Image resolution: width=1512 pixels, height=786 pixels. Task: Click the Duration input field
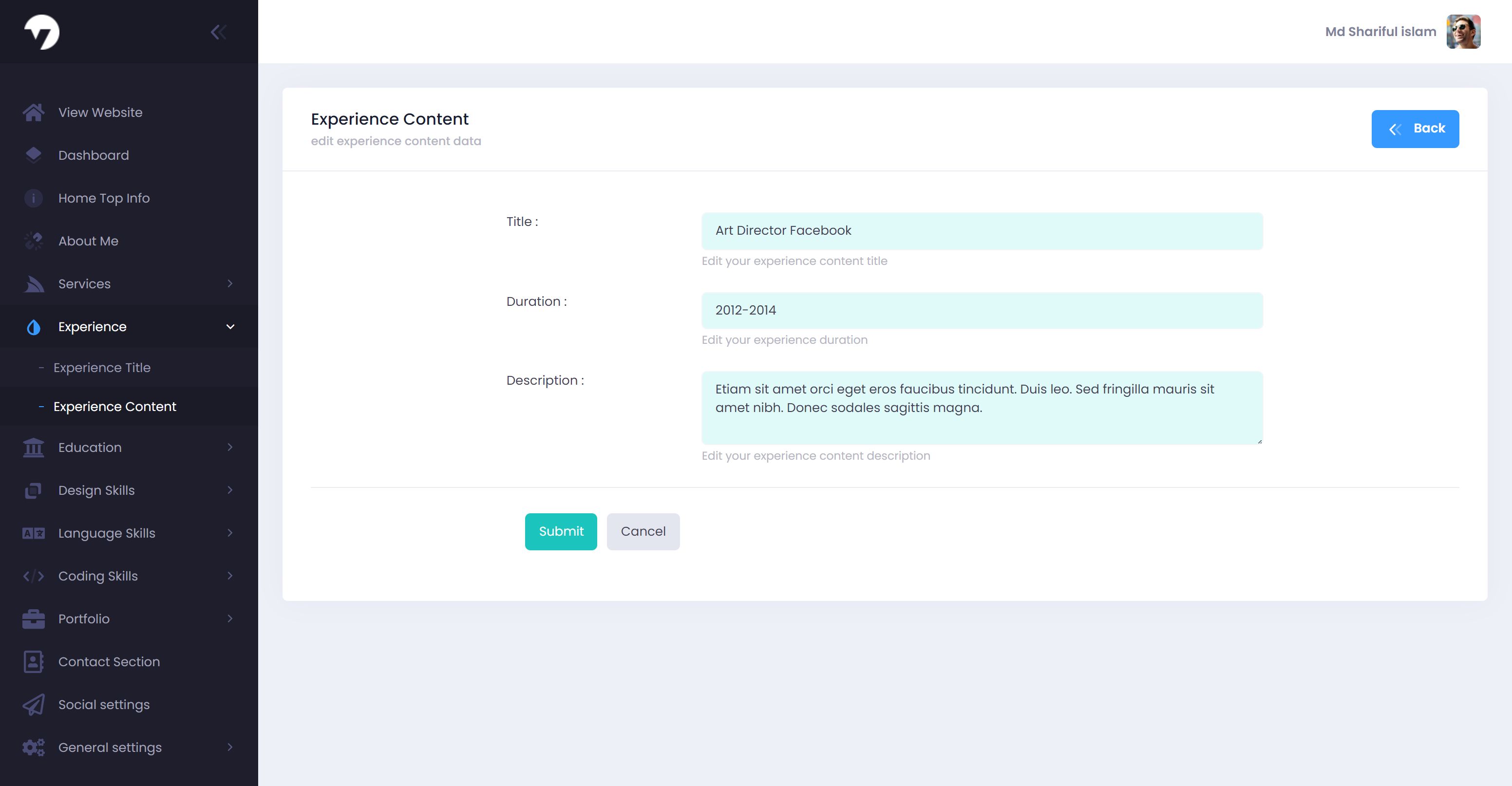[x=982, y=311]
